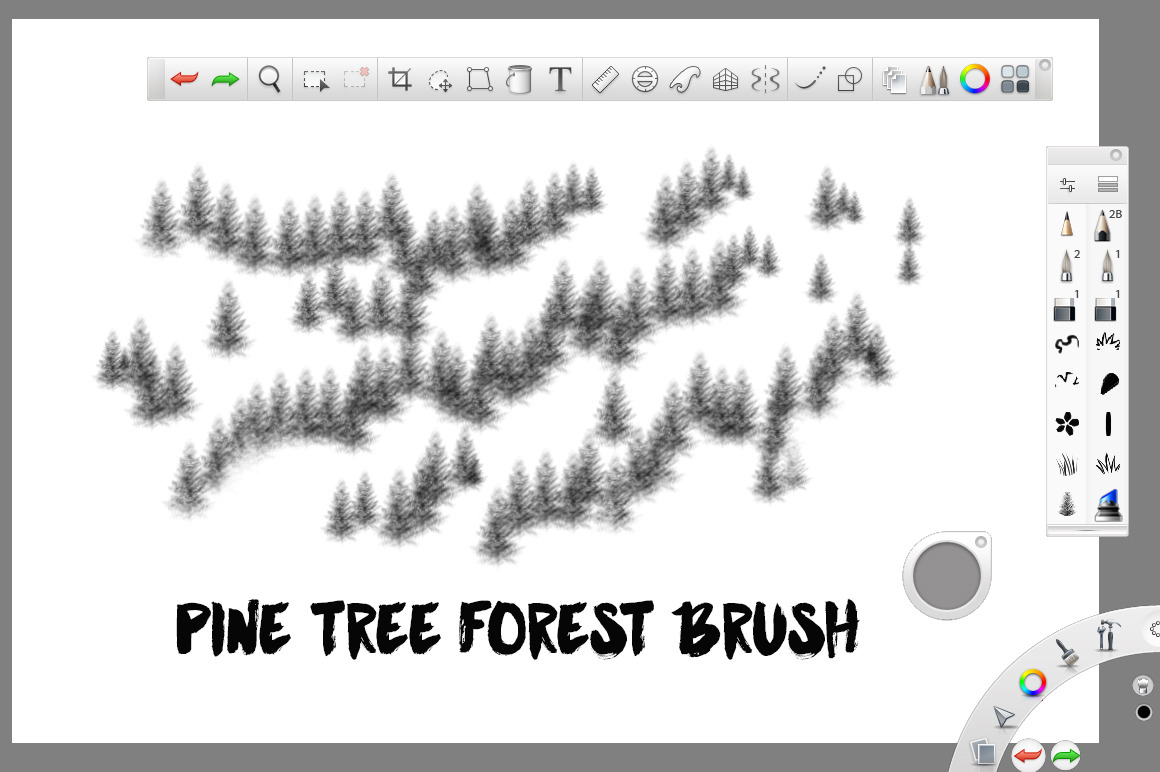Choose the Text tool

click(561, 79)
